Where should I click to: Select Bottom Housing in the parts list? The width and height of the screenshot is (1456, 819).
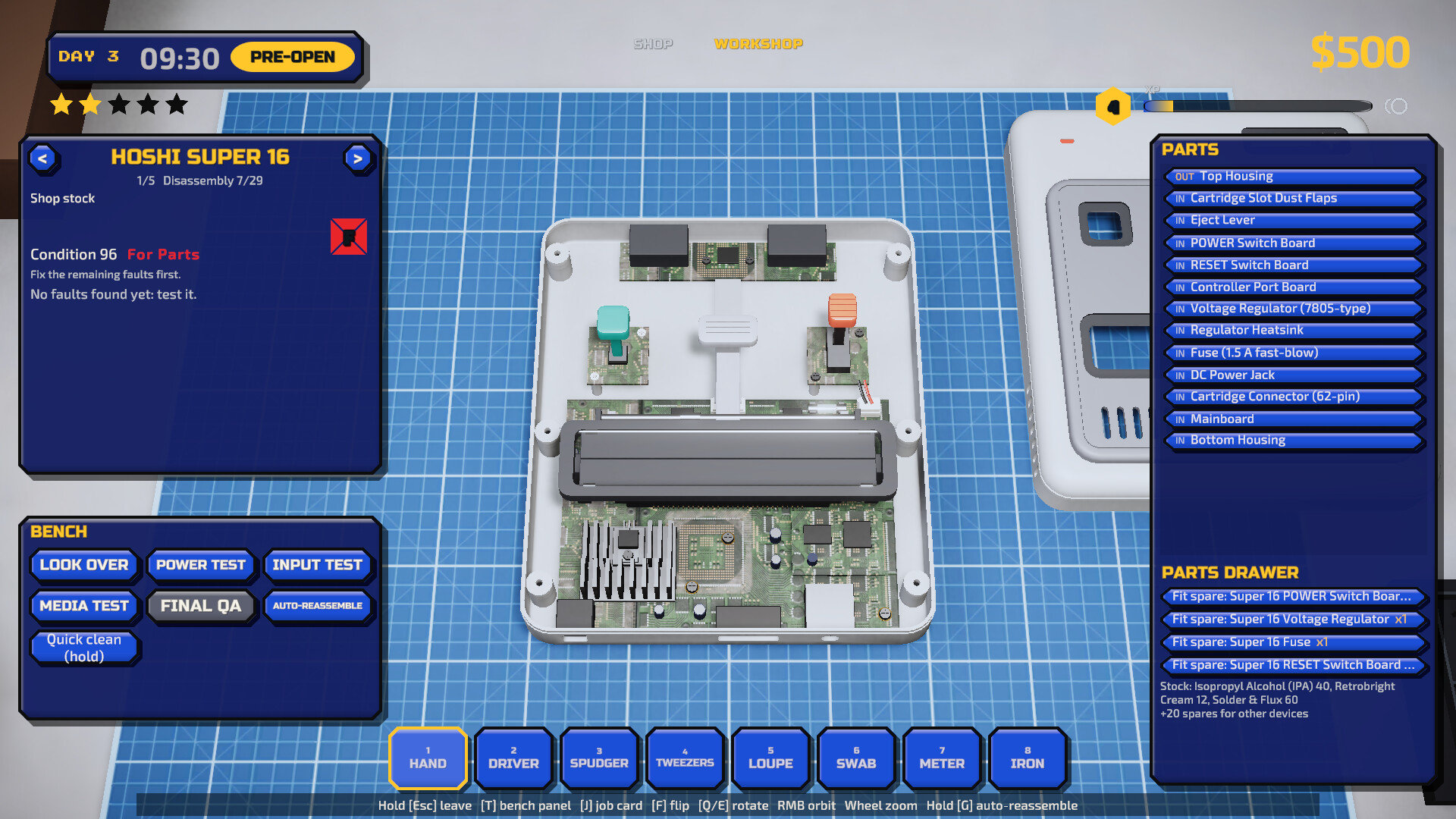(x=1294, y=441)
